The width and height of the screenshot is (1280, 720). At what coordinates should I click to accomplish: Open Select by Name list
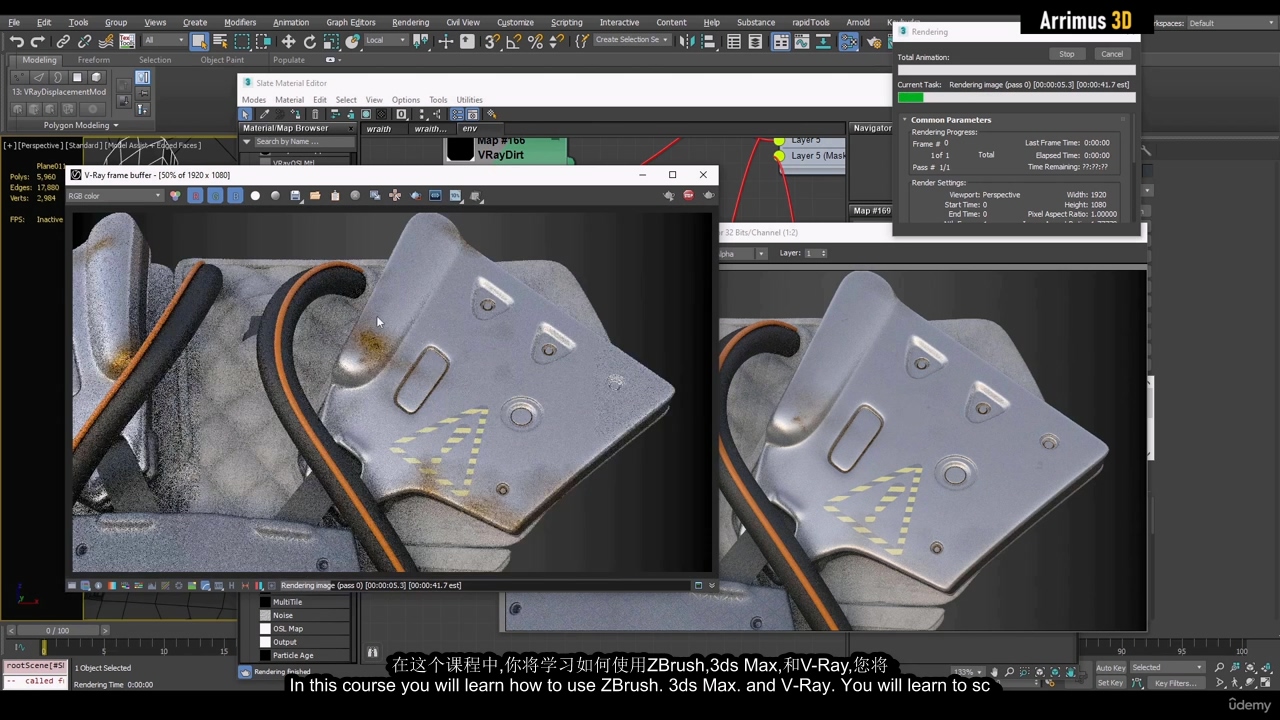220,41
